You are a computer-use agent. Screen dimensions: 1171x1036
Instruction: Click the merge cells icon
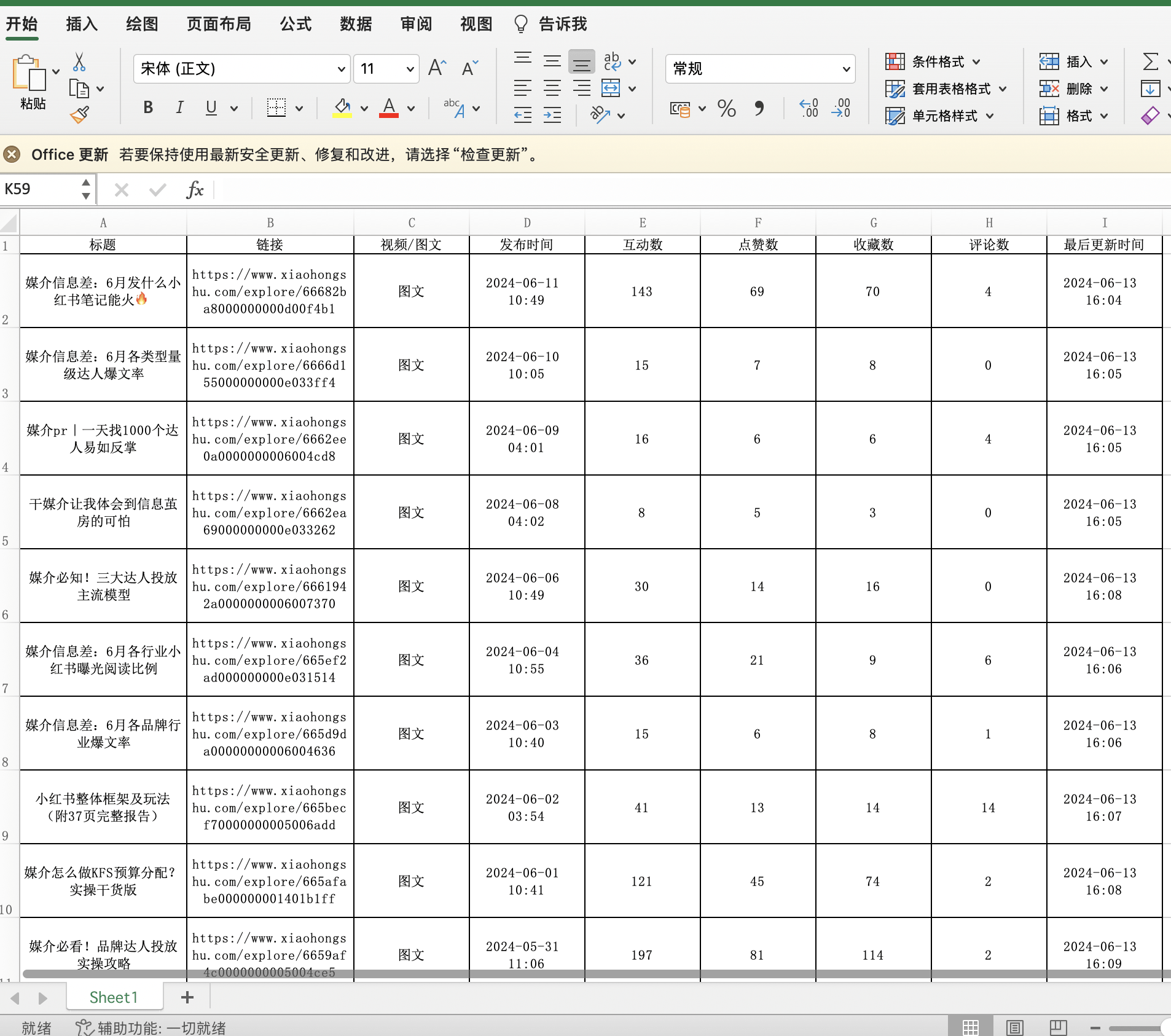(611, 88)
